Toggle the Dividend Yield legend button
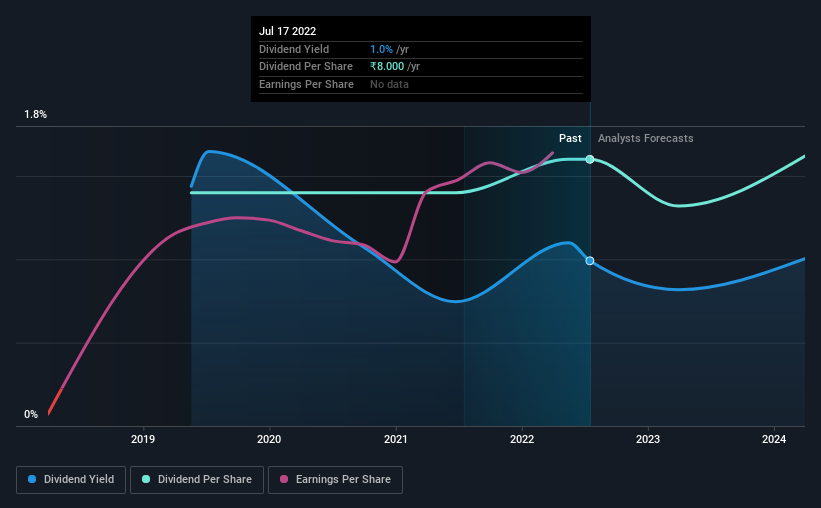 click(x=71, y=480)
